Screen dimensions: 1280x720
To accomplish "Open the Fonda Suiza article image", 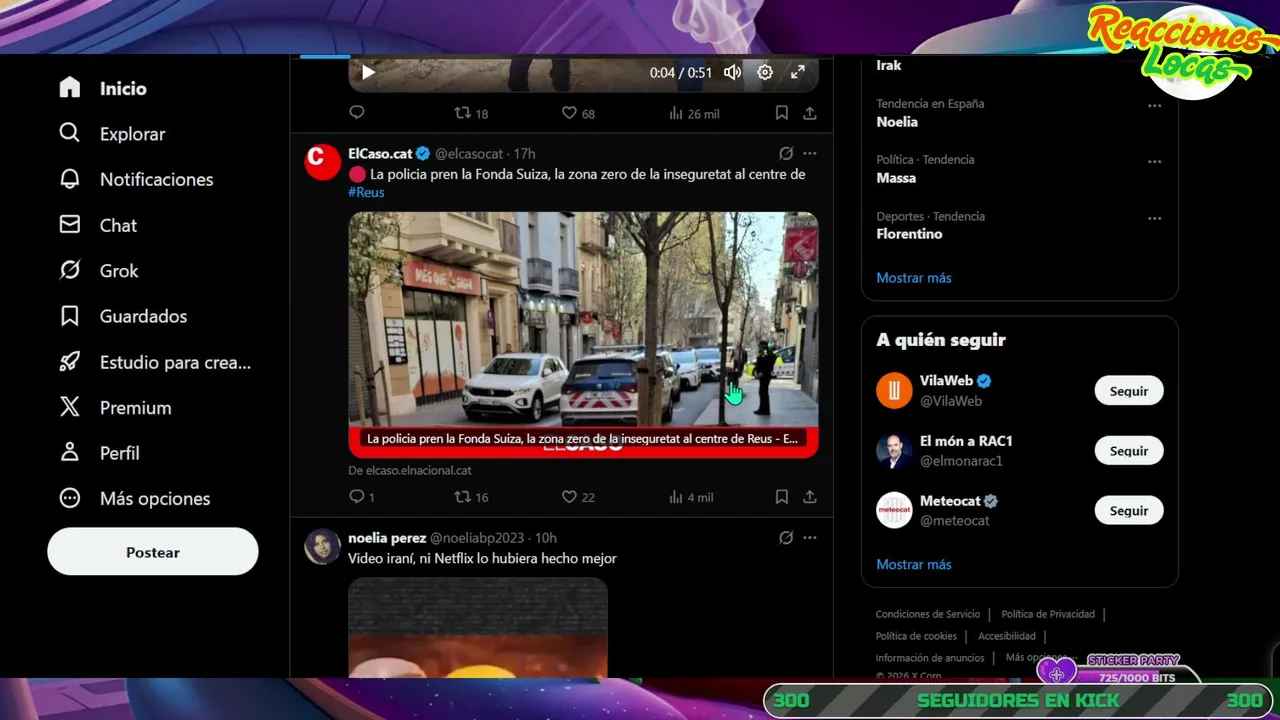I will click(x=583, y=334).
